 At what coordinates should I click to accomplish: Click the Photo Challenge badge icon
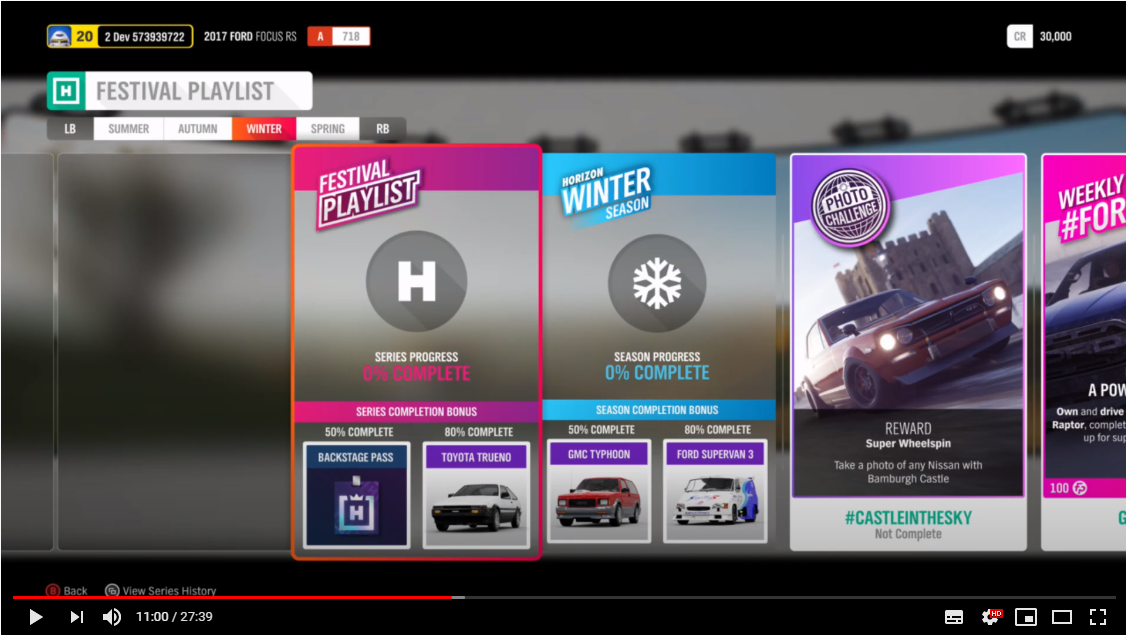point(850,208)
